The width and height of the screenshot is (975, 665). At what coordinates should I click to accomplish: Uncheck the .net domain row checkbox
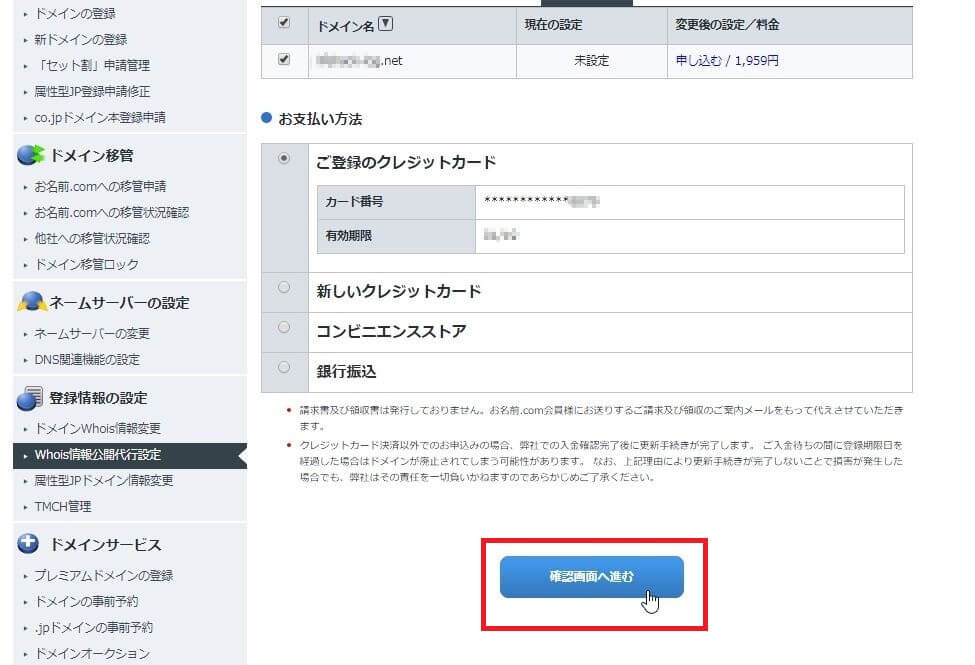(x=284, y=60)
